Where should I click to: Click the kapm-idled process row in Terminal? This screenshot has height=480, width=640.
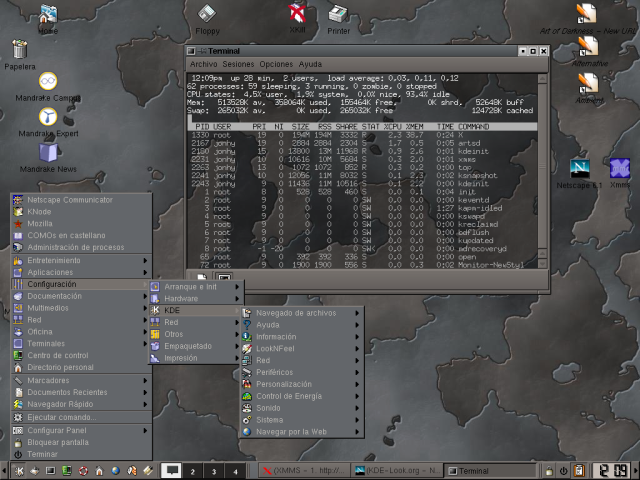coord(362,208)
